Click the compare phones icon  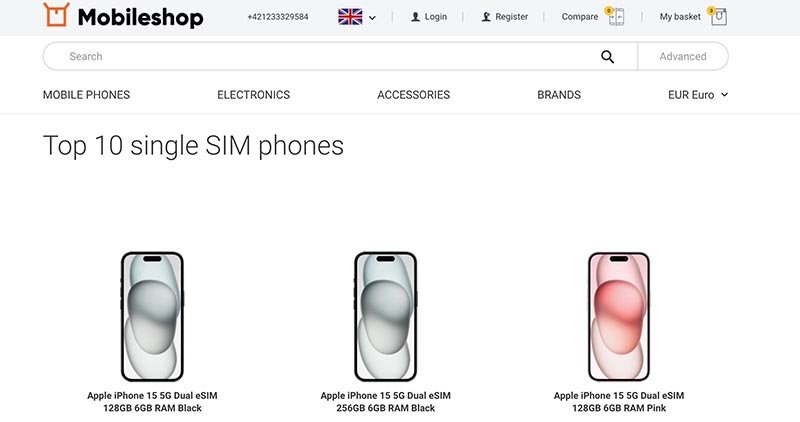[616, 17]
